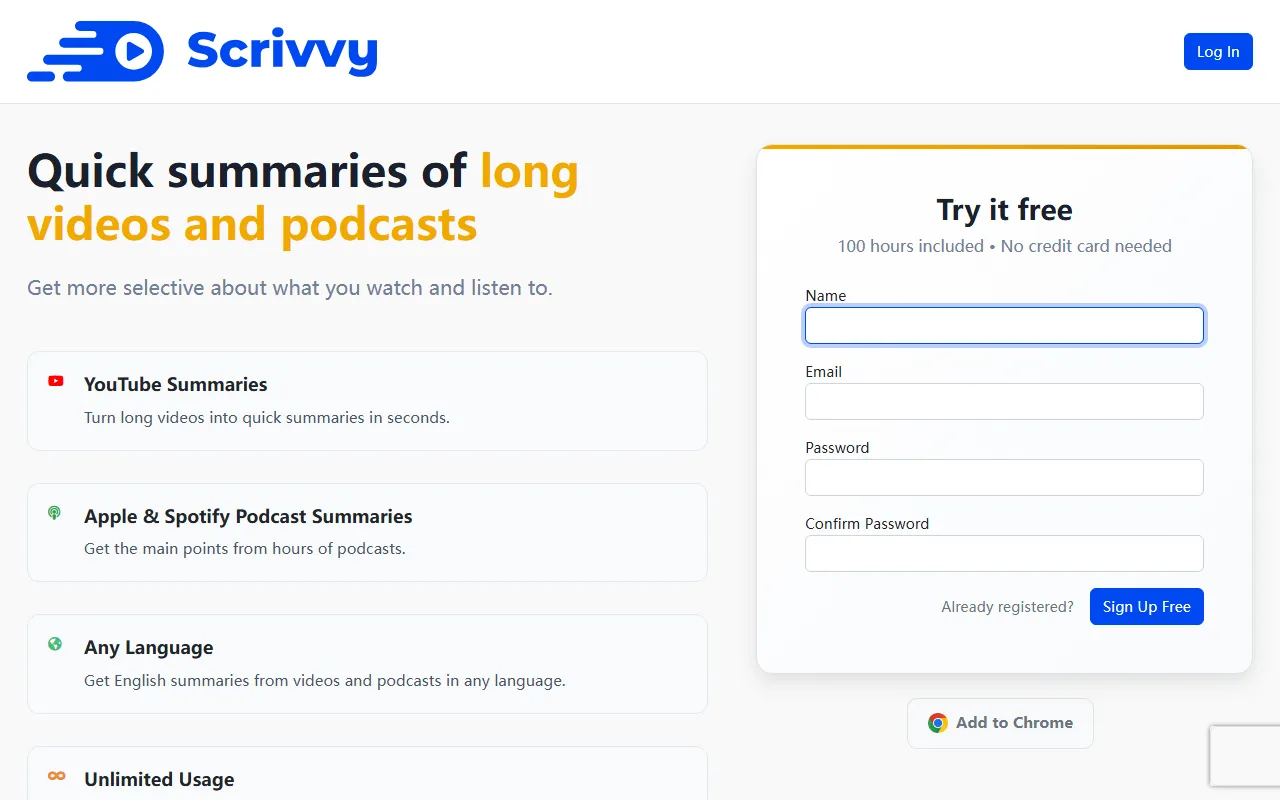
Task: Select the Any Language feature card
Action: click(x=367, y=663)
